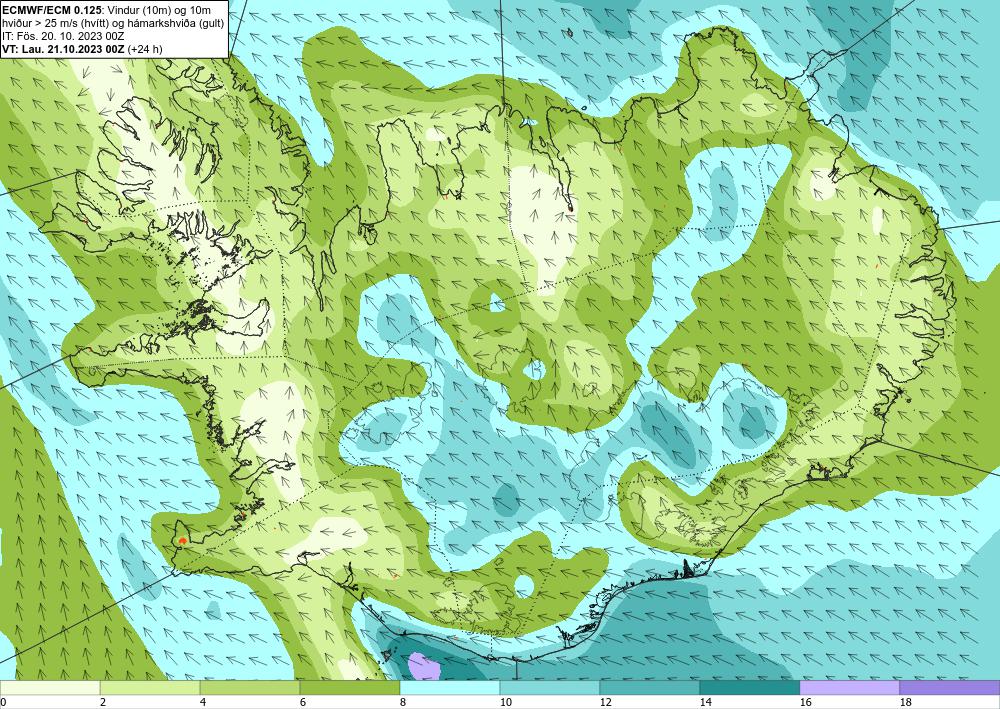
Task: Click the '8' label on the legend scale
Action: pos(402,702)
